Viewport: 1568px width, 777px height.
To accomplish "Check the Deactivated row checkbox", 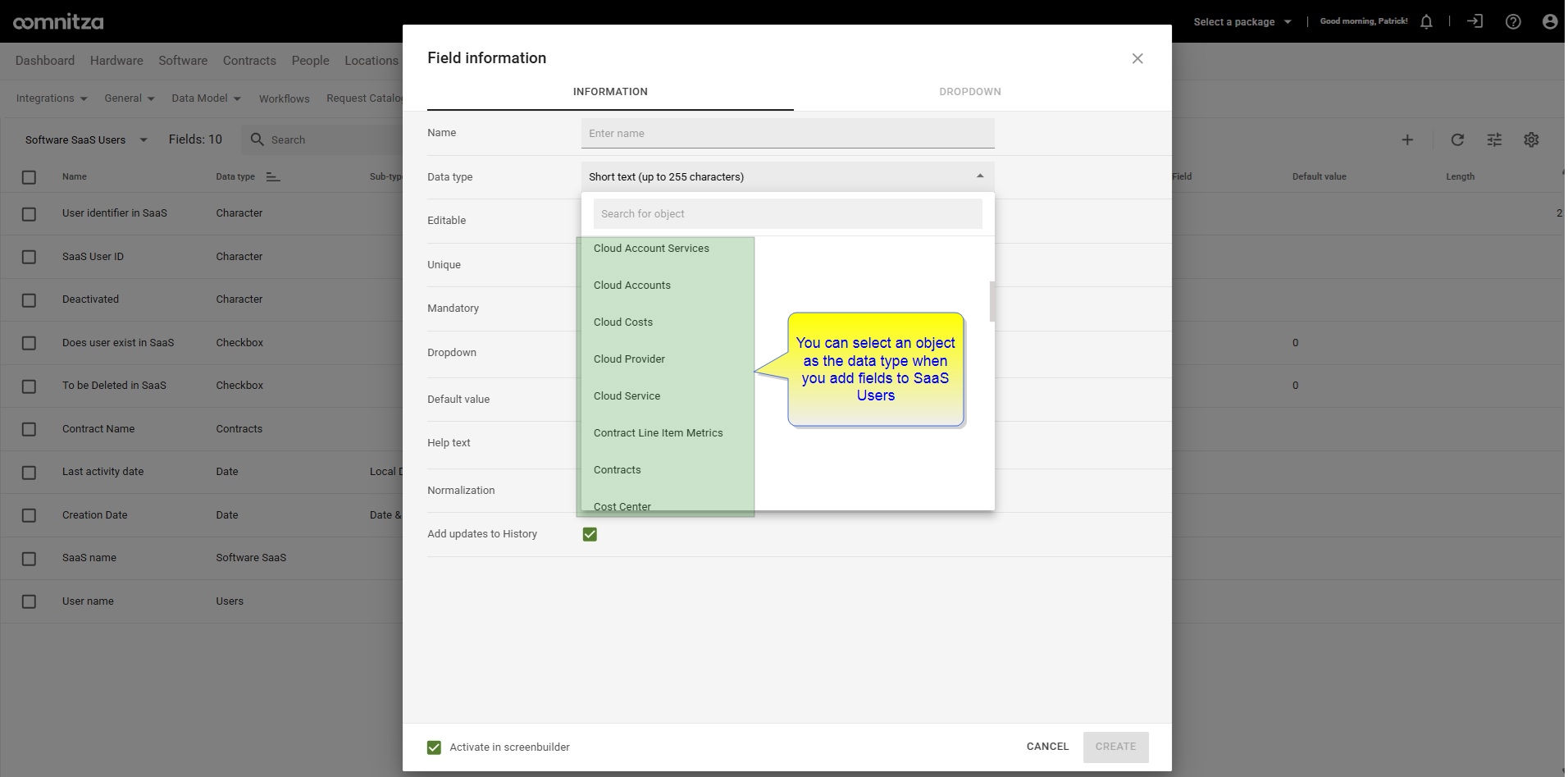I will point(30,299).
